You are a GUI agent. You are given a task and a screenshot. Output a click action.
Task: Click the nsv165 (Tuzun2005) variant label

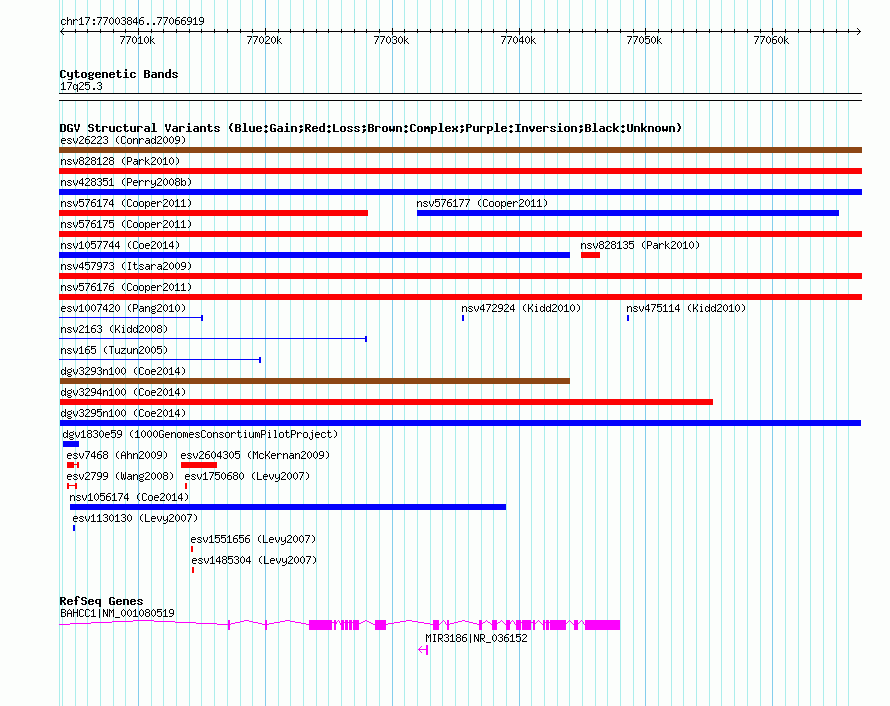(114, 350)
